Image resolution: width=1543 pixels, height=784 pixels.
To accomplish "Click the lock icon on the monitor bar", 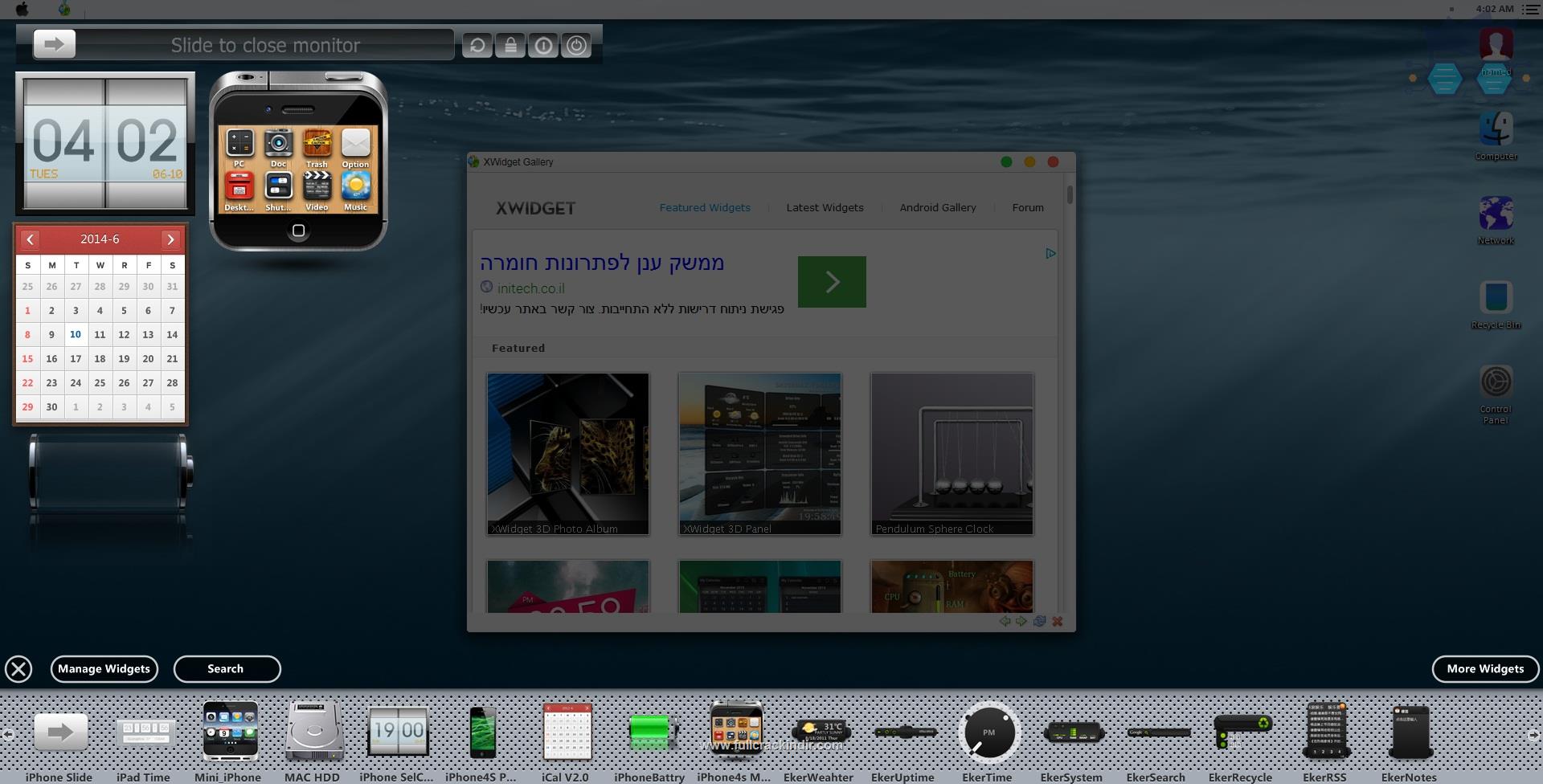I will (510, 45).
